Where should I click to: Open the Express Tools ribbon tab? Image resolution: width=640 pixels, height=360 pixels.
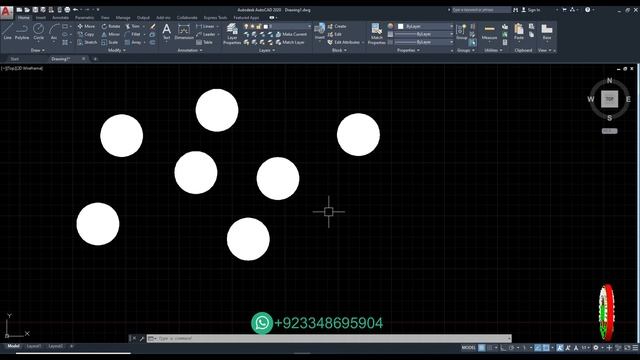tap(215, 18)
